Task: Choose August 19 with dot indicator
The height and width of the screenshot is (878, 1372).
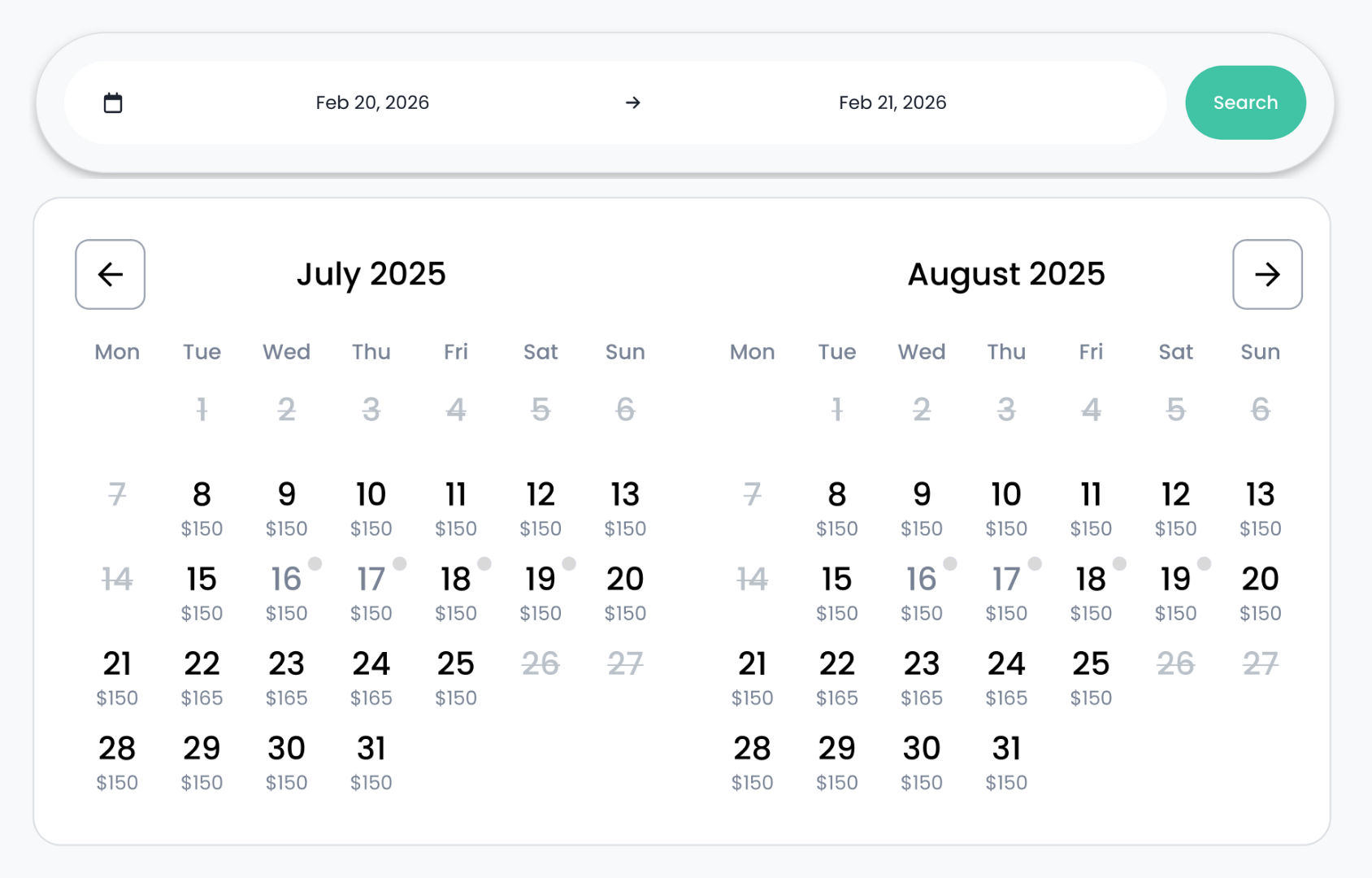Action: coord(1175,593)
